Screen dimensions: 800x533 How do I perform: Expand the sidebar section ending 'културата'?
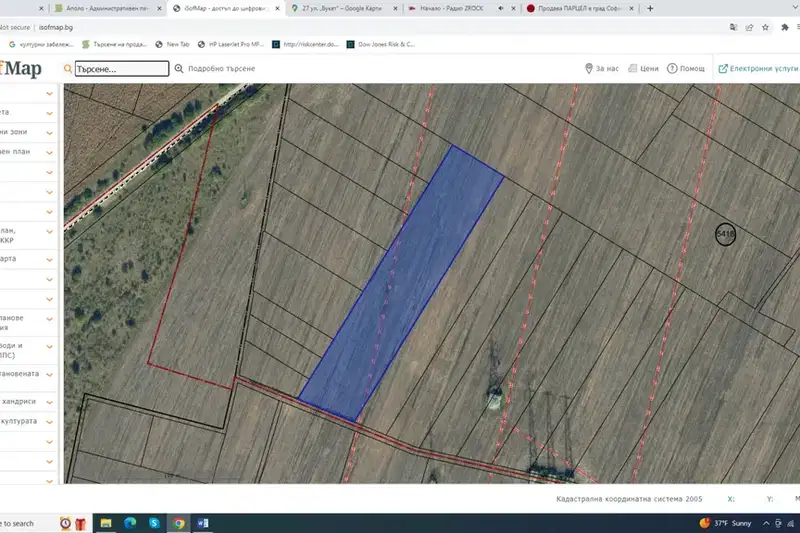(x=49, y=422)
